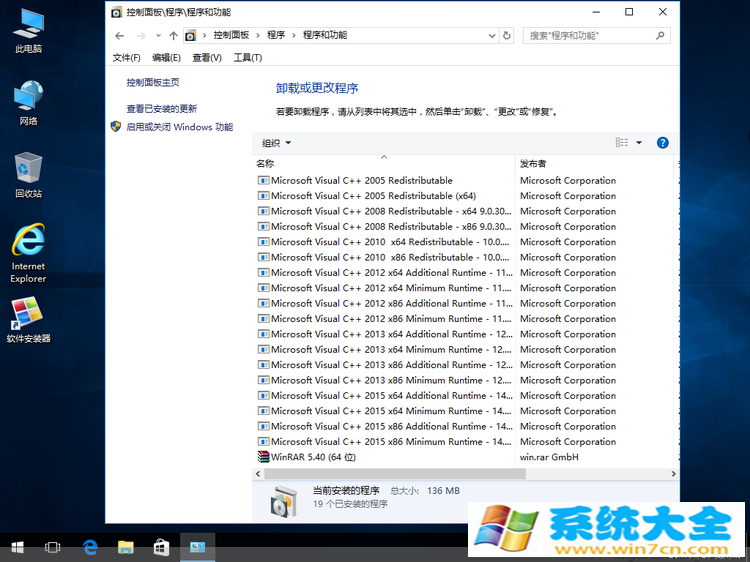Open the 回收站 recycle bin icon
The width and height of the screenshot is (750, 562).
29,175
